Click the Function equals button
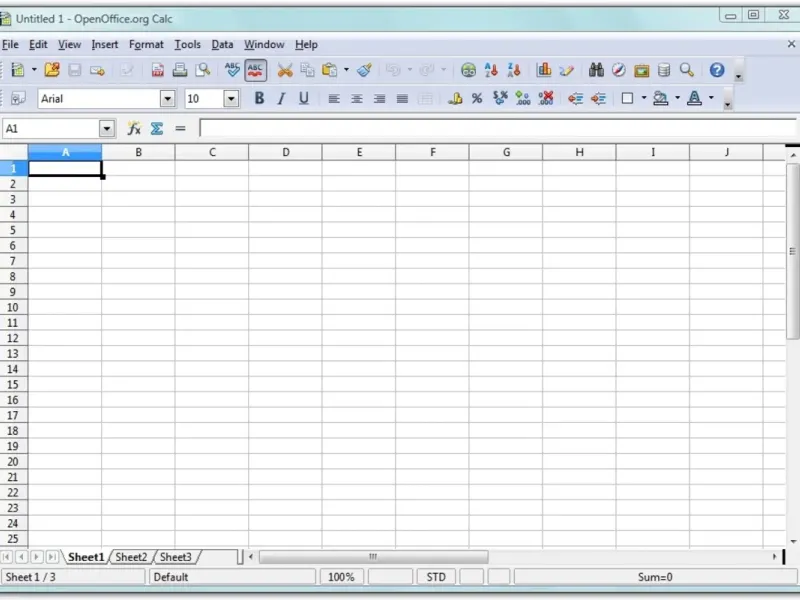 (180, 129)
